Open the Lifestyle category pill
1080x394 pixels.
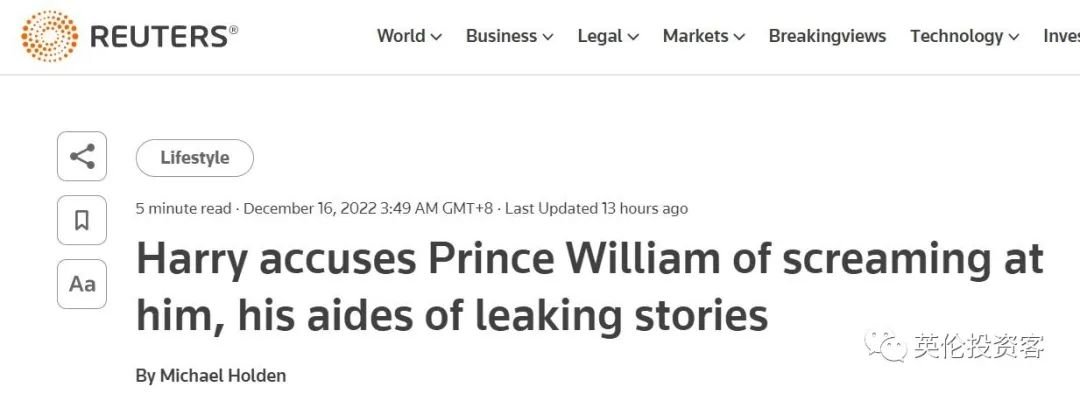click(x=195, y=158)
